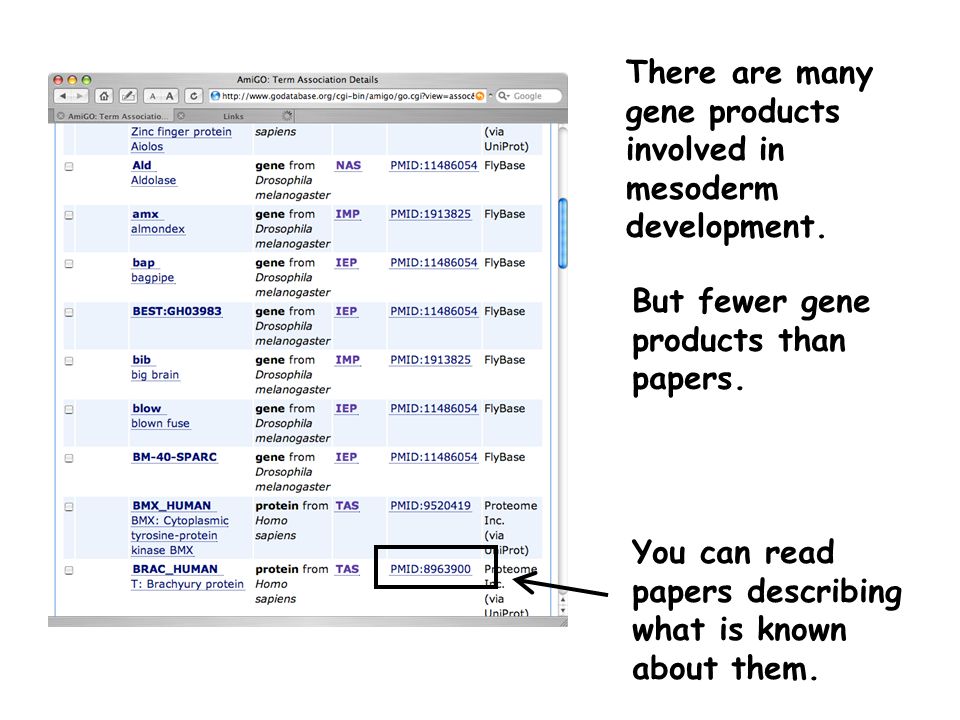Tick the checkbox for BEST:GH03983 row
The image size is (960, 720).
[69, 312]
